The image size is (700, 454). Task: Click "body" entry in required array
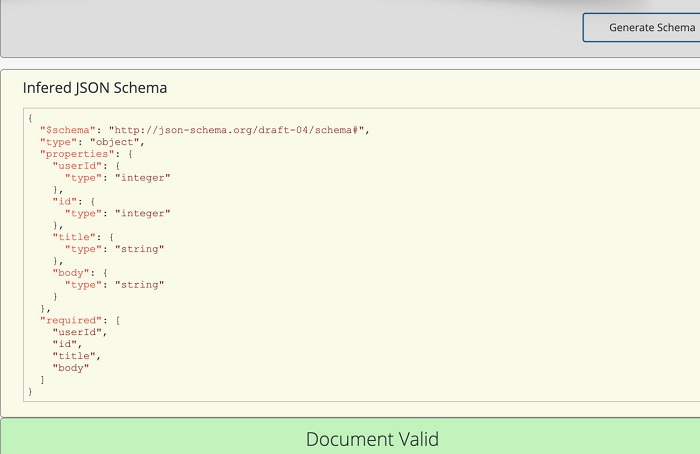[x=71, y=368]
